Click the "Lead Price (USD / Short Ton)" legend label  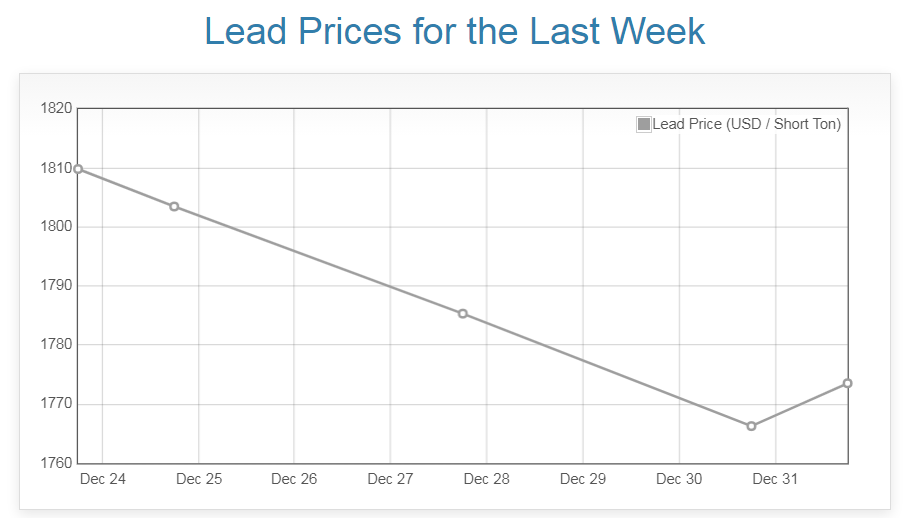click(746, 124)
